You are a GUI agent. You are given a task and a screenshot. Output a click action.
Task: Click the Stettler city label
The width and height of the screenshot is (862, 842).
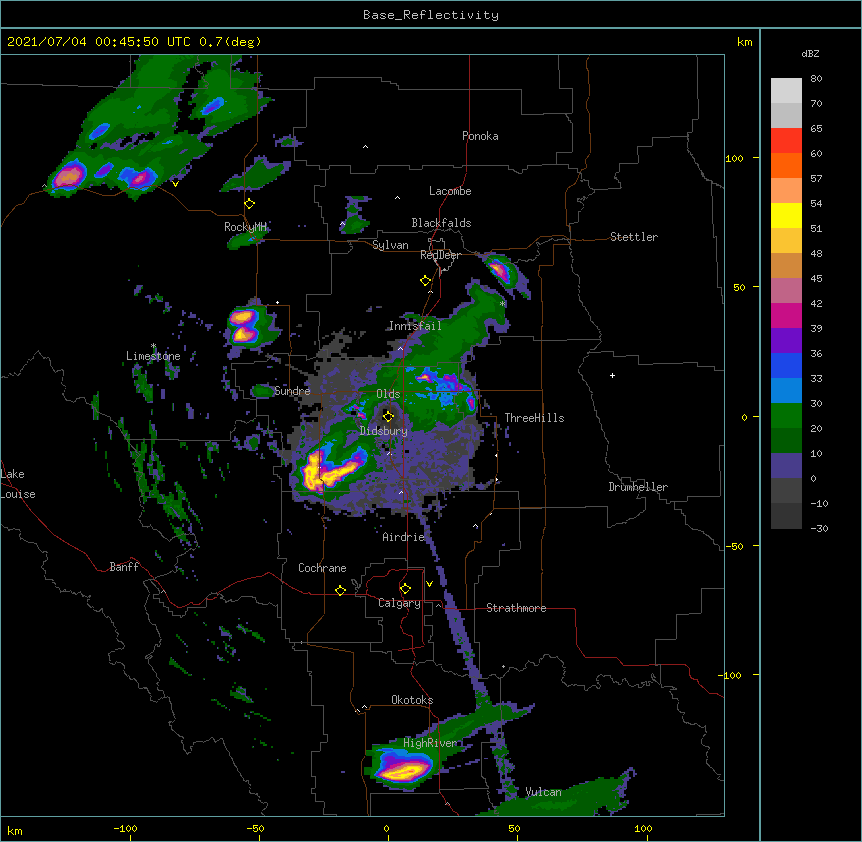pos(634,237)
